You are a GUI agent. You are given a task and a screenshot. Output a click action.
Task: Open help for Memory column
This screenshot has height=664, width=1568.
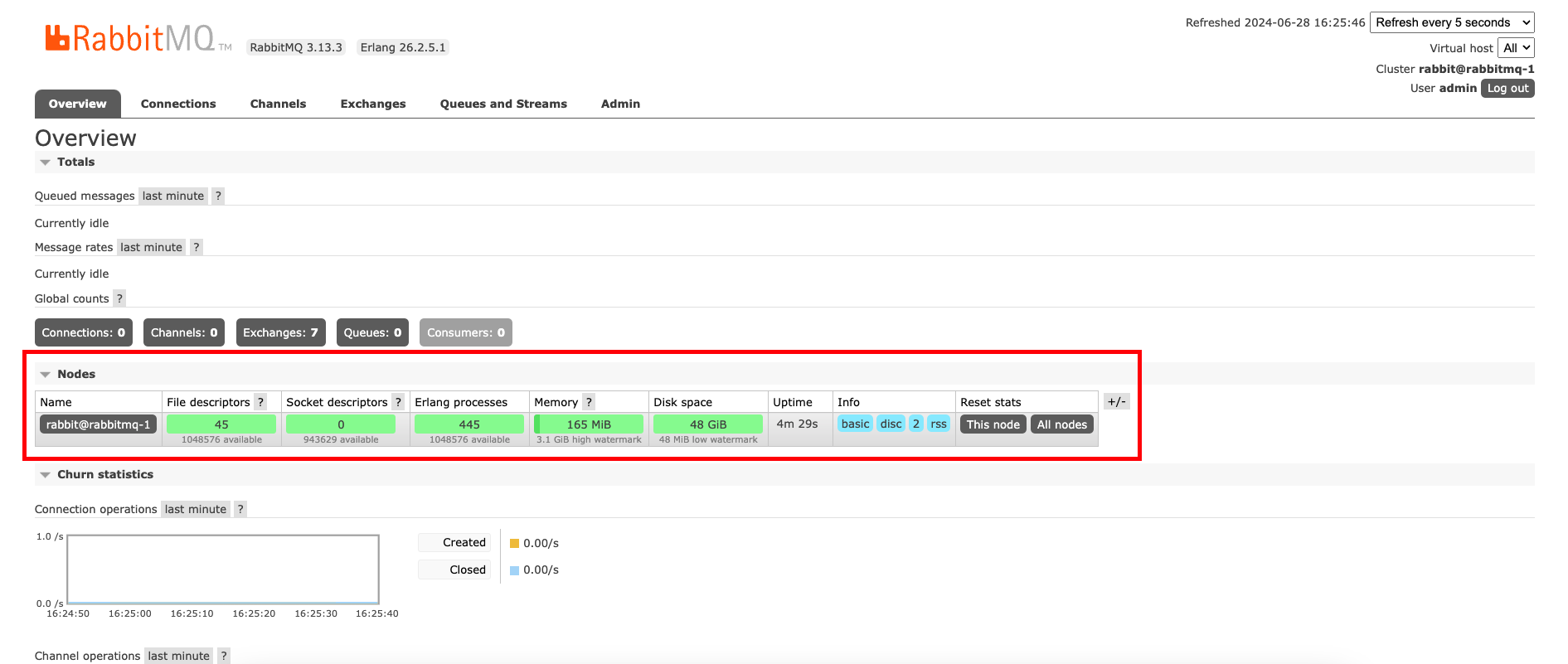point(589,402)
